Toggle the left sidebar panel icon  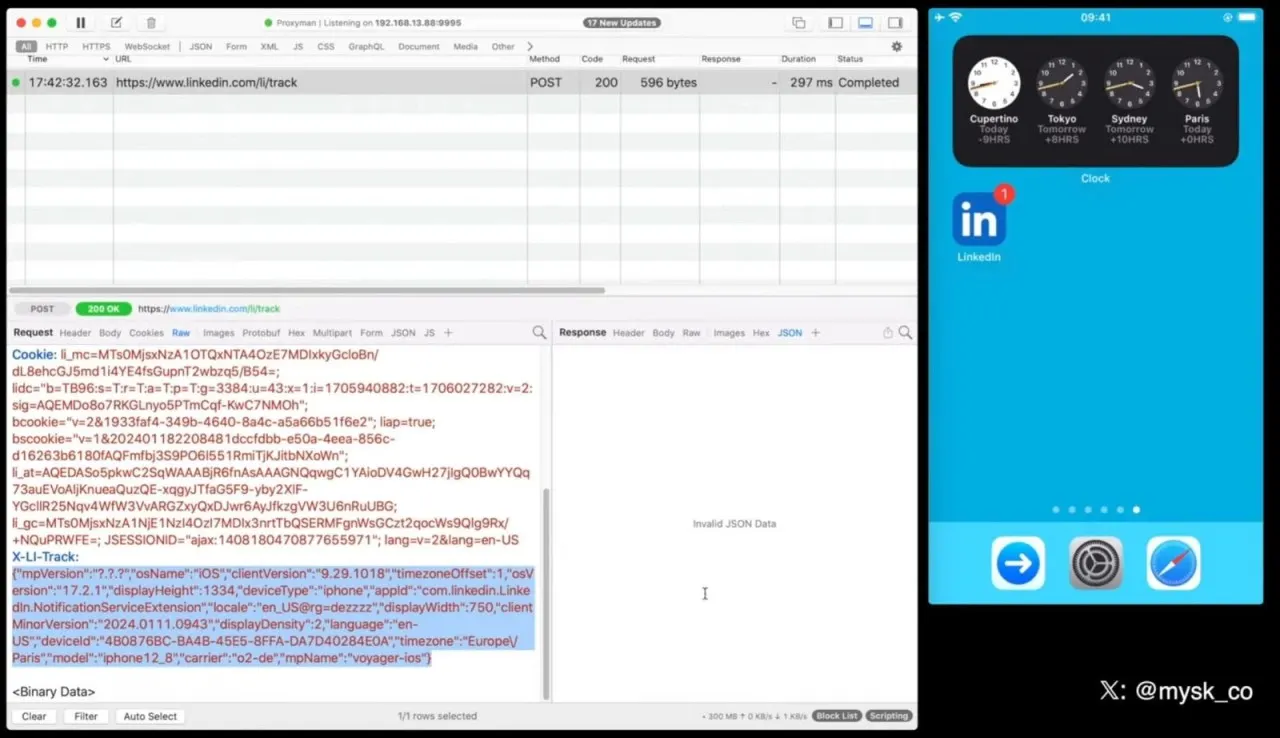[x=836, y=22]
